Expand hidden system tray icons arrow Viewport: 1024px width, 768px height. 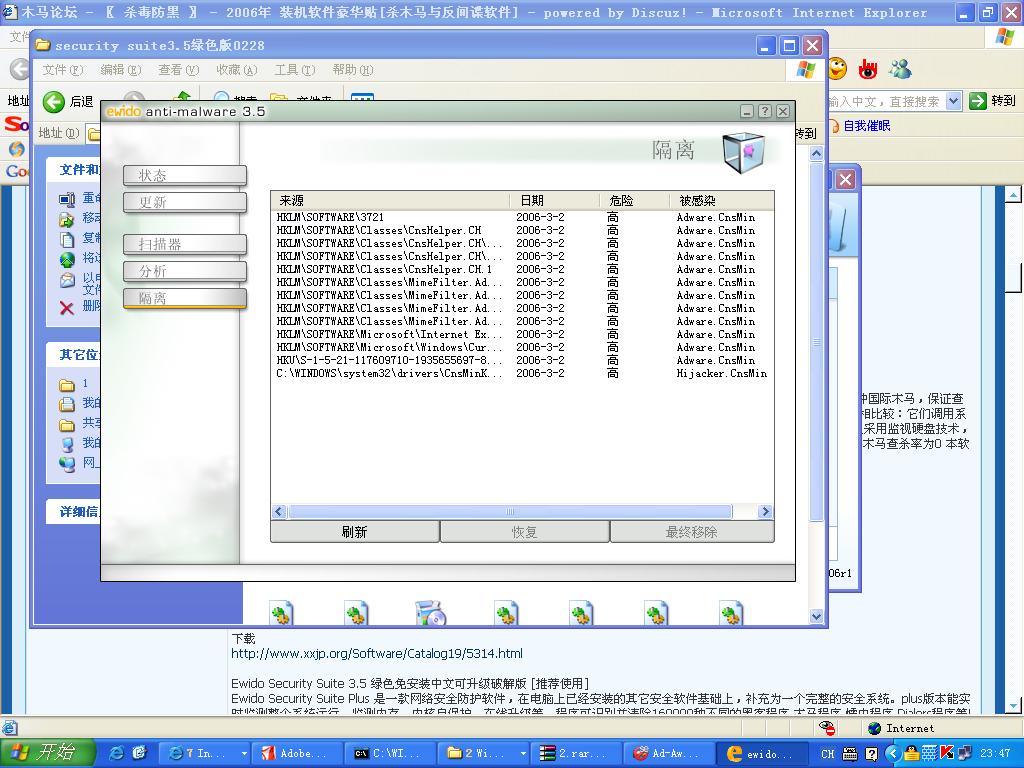892,754
